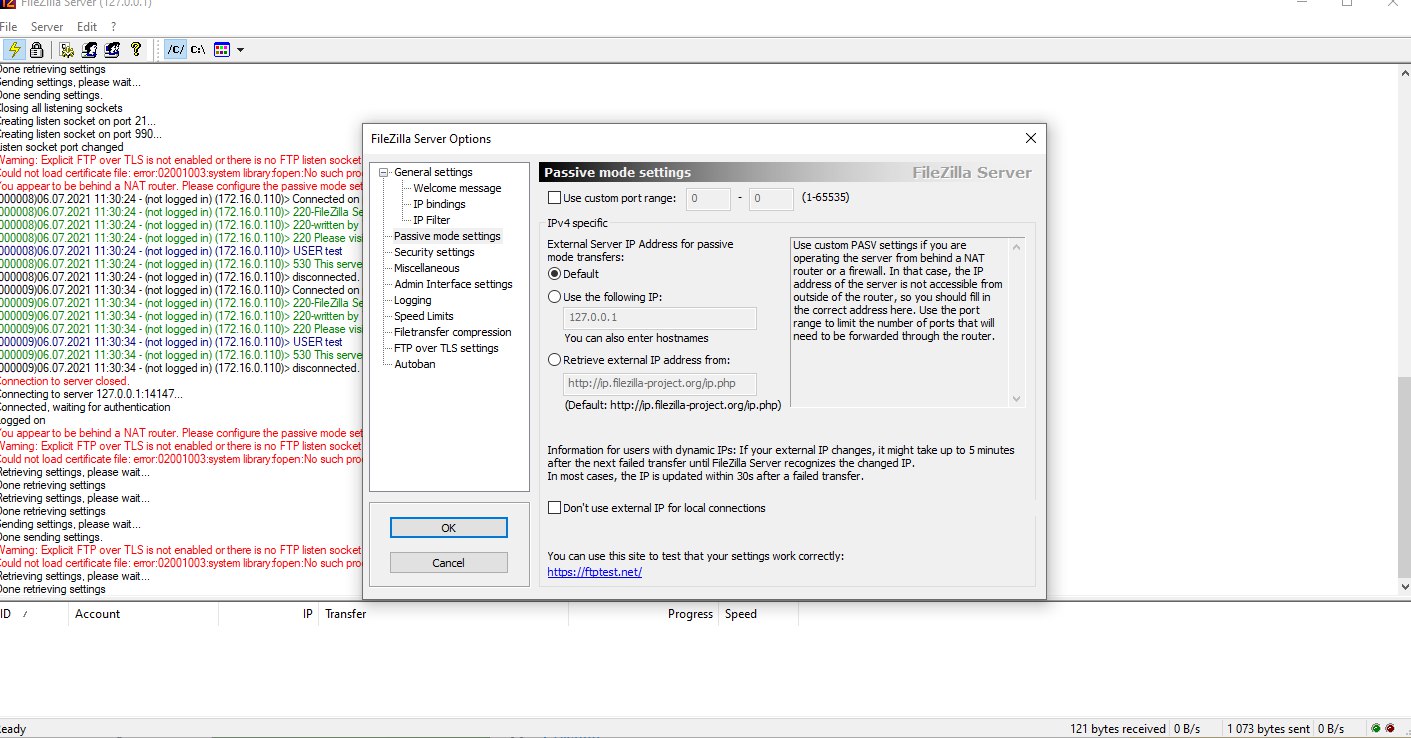
Task: Sort connections by Transfer column header
Action: pyautogui.click(x=443, y=614)
